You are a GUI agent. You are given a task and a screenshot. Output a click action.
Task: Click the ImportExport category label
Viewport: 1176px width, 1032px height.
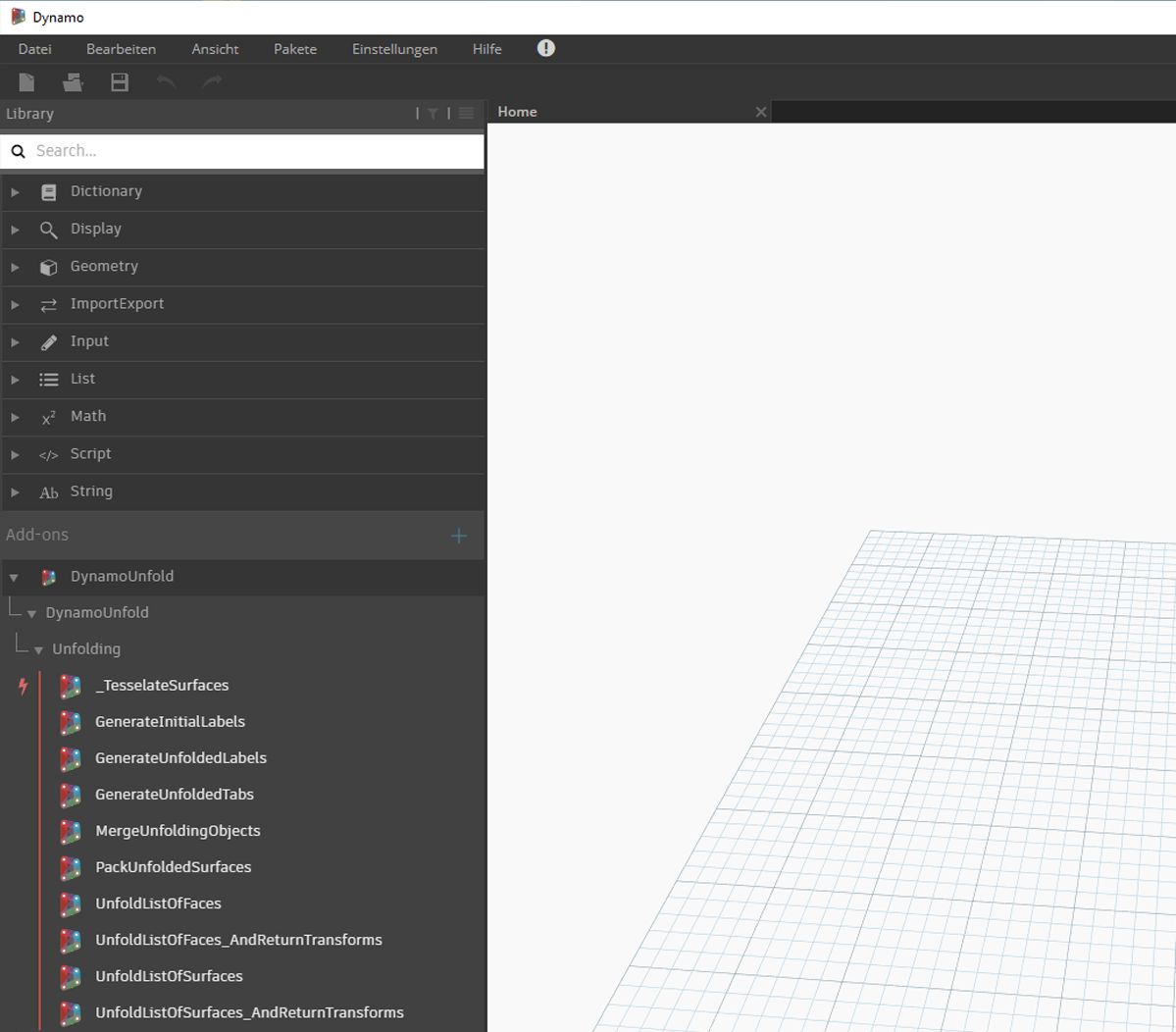pyautogui.click(x=117, y=304)
